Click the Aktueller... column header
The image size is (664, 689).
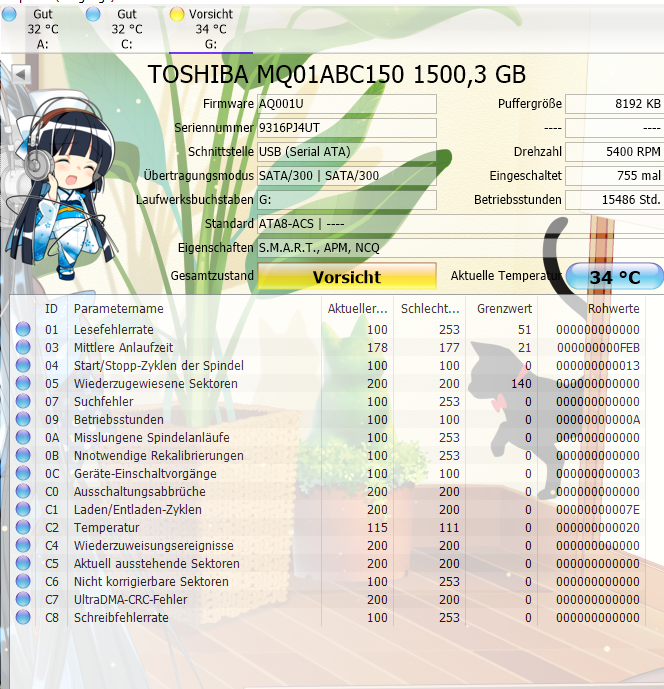pyautogui.click(x=357, y=308)
